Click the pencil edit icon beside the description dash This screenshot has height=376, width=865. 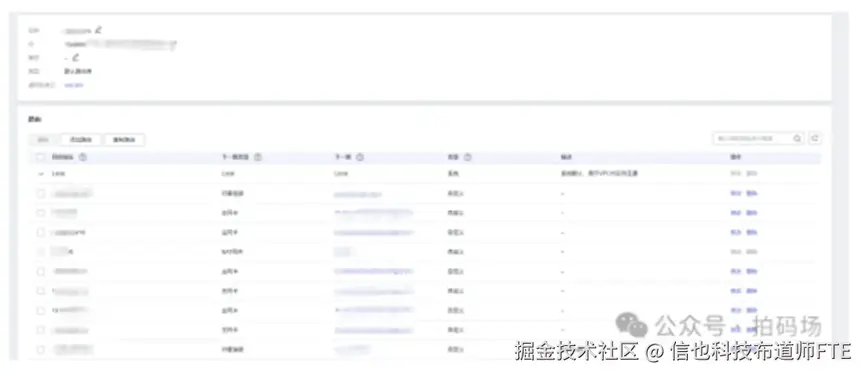click(76, 57)
